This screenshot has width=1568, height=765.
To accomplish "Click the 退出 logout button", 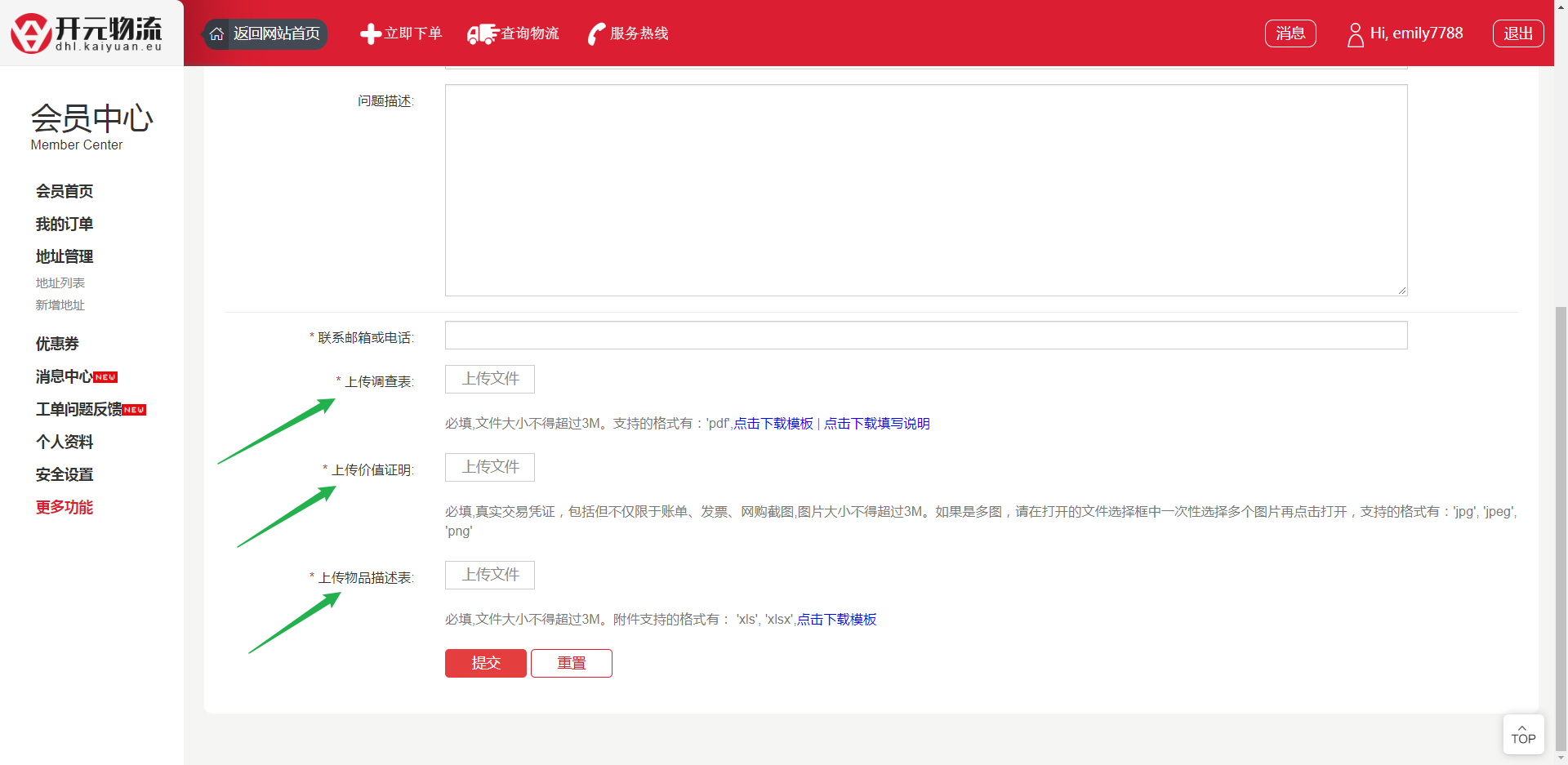I will pyautogui.click(x=1517, y=33).
